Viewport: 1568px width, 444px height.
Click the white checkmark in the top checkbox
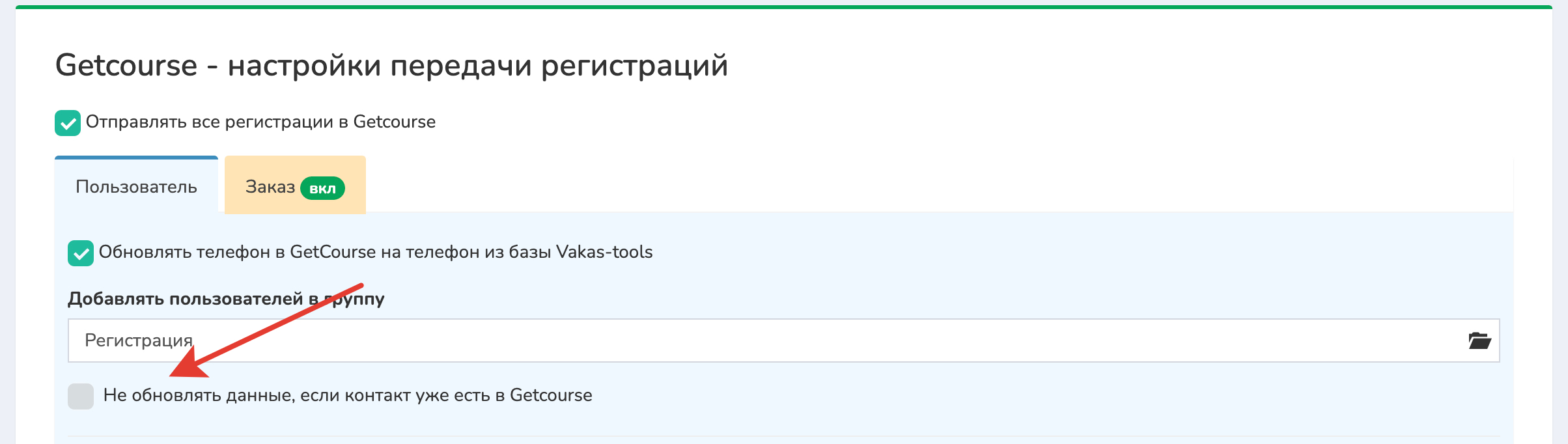[68, 123]
